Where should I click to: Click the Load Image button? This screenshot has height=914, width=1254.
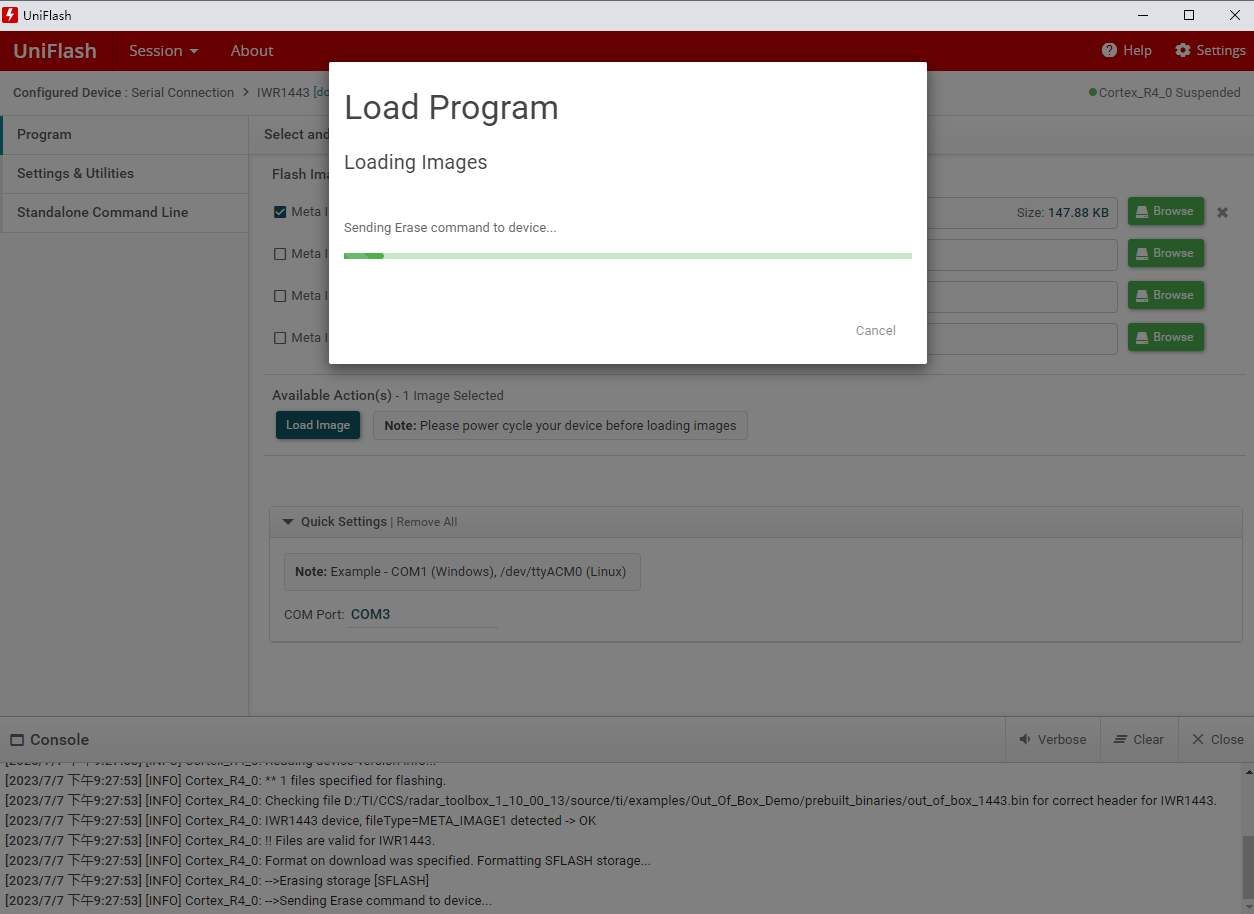[x=318, y=425]
